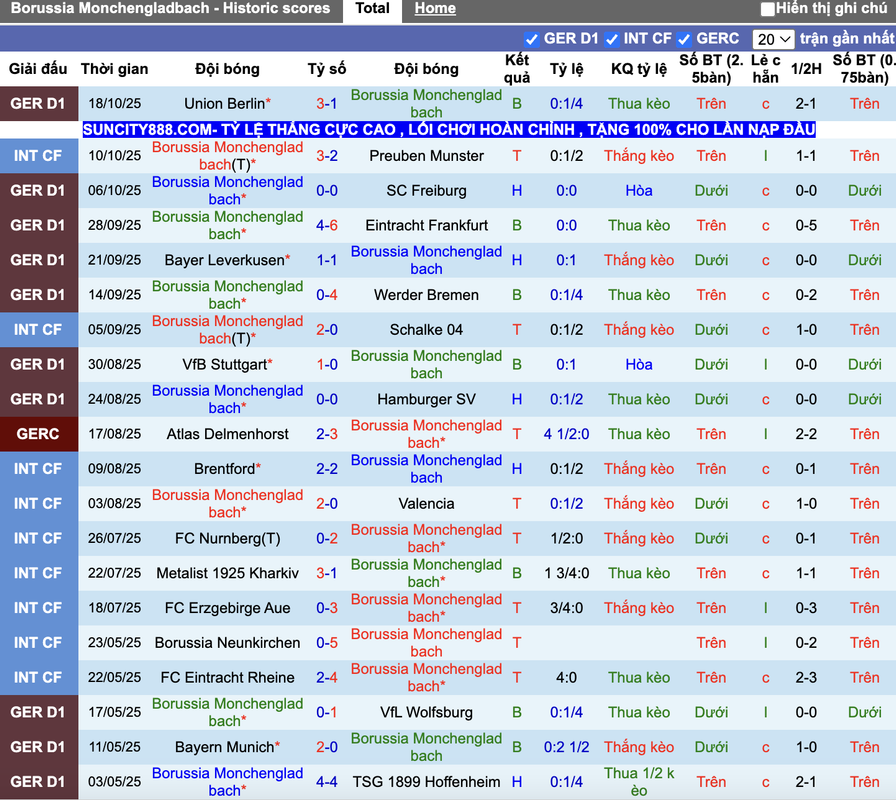Click the 0-5 score at Borussia Neunkirchen
Screen dimensions: 896x800
point(327,643)
